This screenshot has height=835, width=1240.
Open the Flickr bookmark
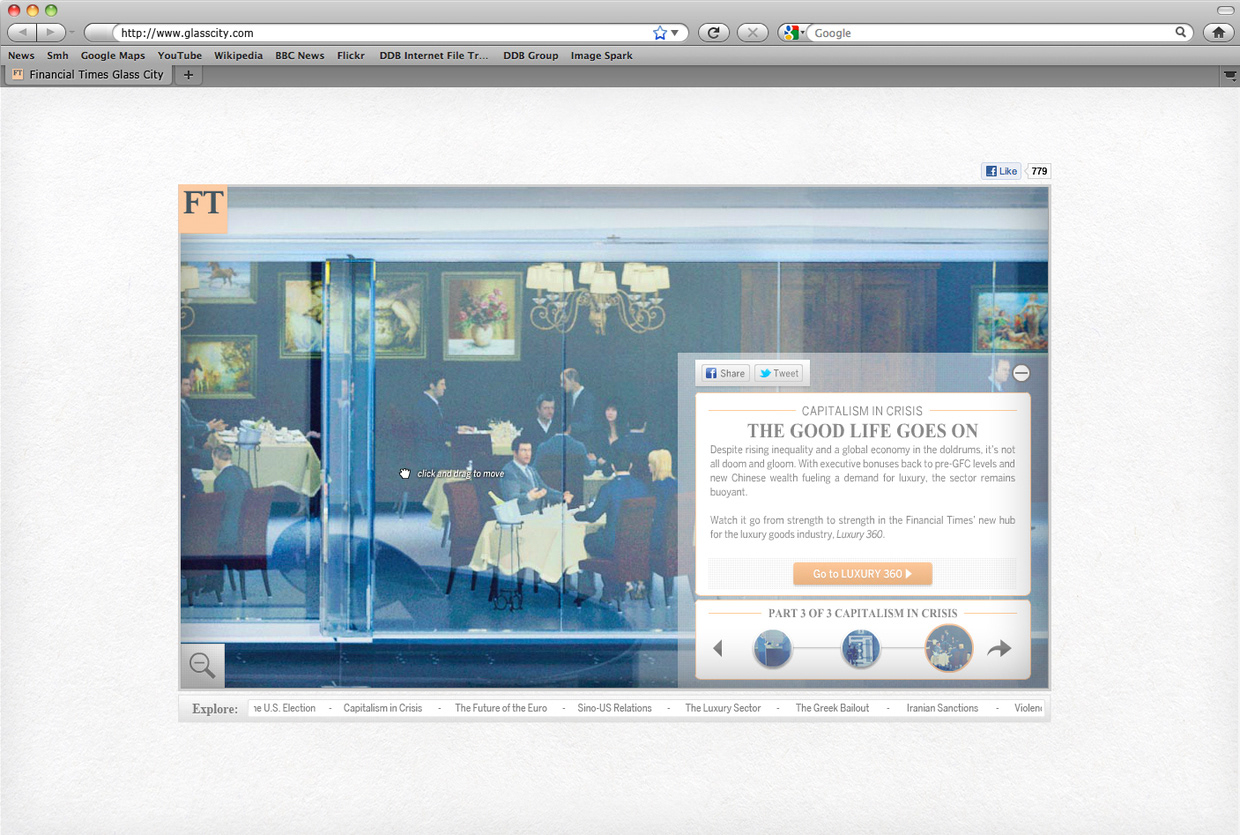coord(351,56)
